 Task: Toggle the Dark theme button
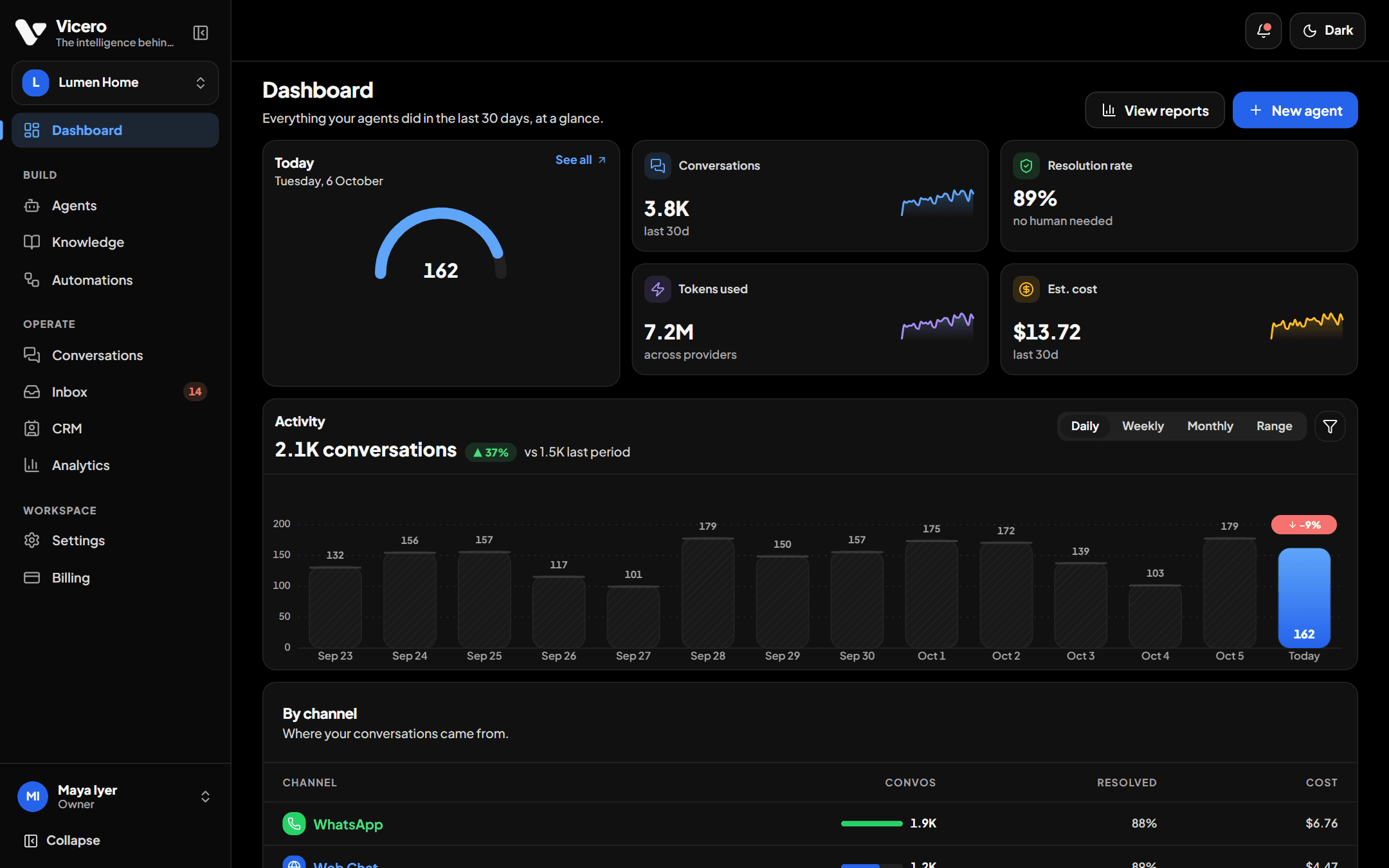(x=1327, y=31)
